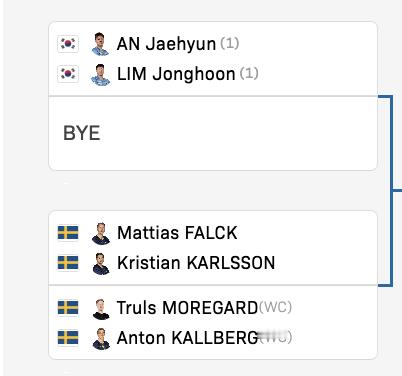Viewport: 402px width, 376px height.
Task: Open LIM Jonghoon player name link
Action: [176, 74]
